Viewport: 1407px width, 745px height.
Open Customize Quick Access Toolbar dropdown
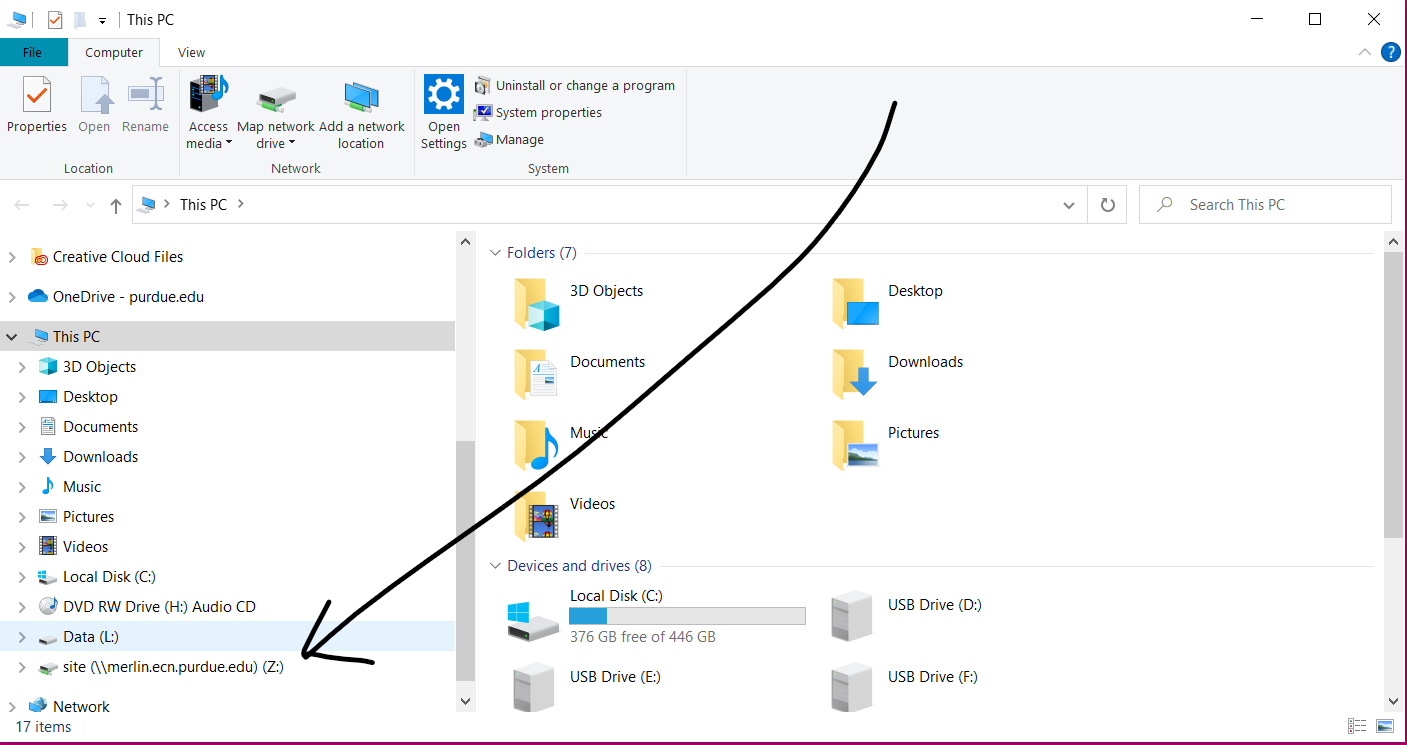point(102,20)
